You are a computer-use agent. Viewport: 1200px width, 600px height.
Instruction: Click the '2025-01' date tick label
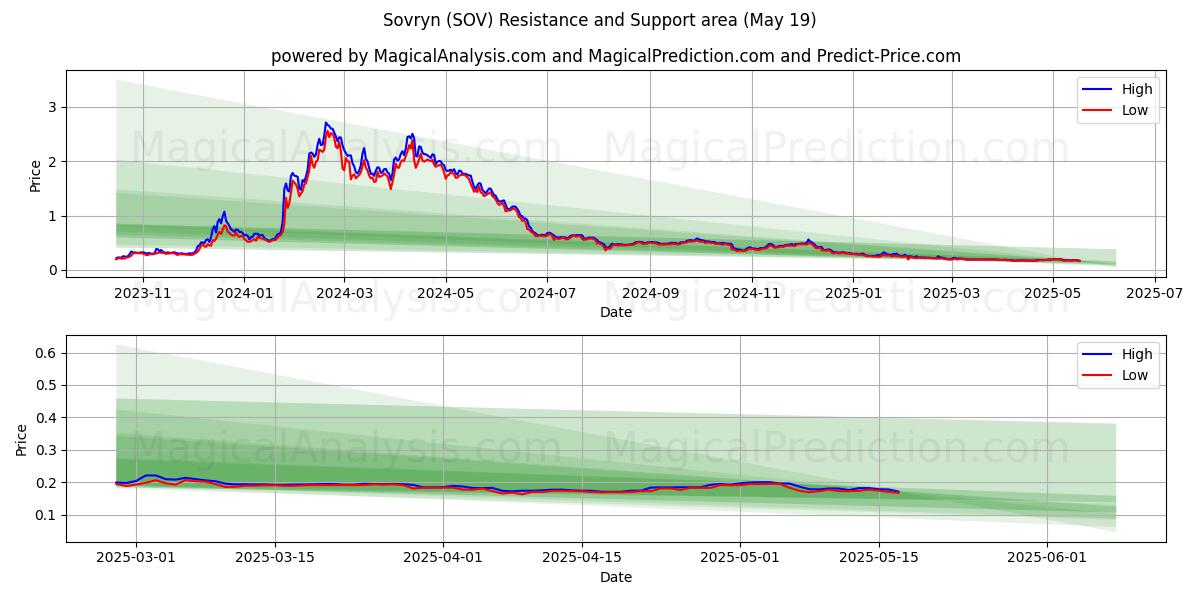(x=853, y=293)
